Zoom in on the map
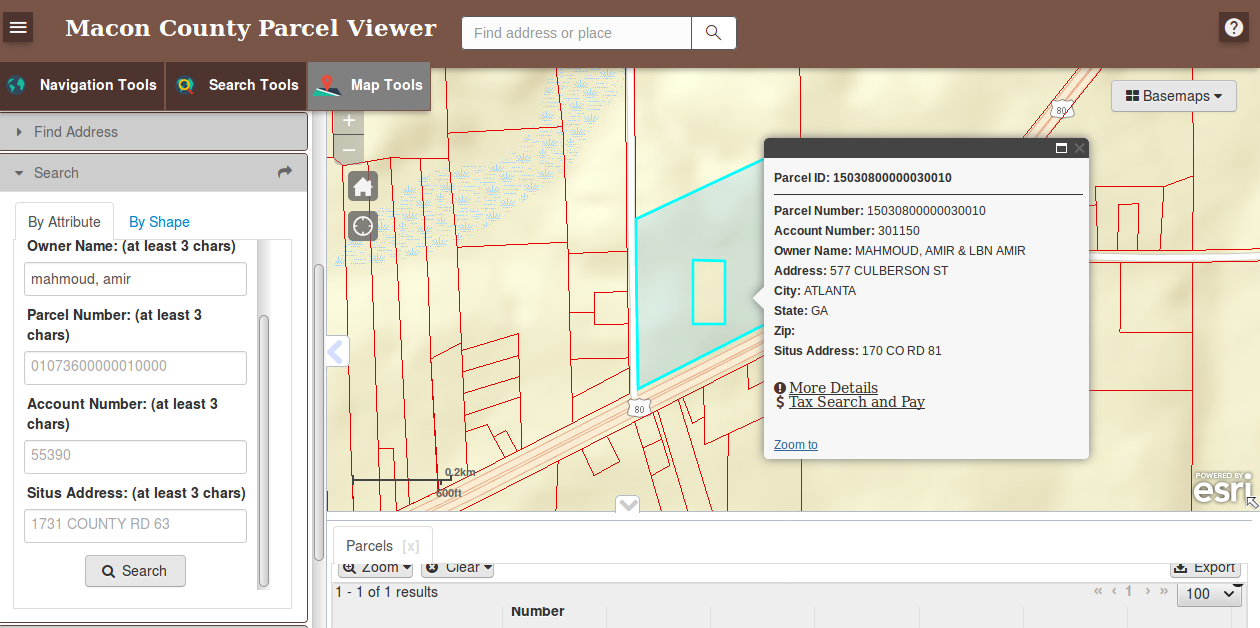This screenshot has height=628, width=1260. [x=349, y=121]
